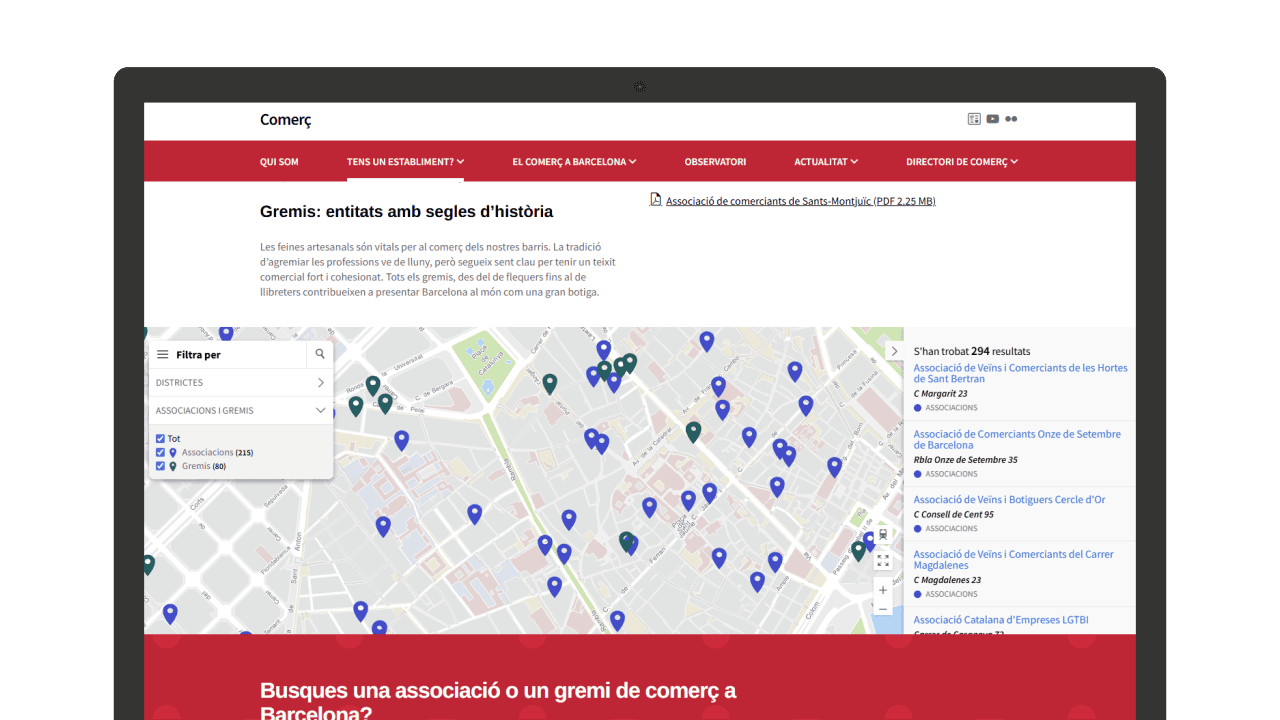Open the search in the map filter panel
The image size is (1280, 720).
tap(319, 353)
